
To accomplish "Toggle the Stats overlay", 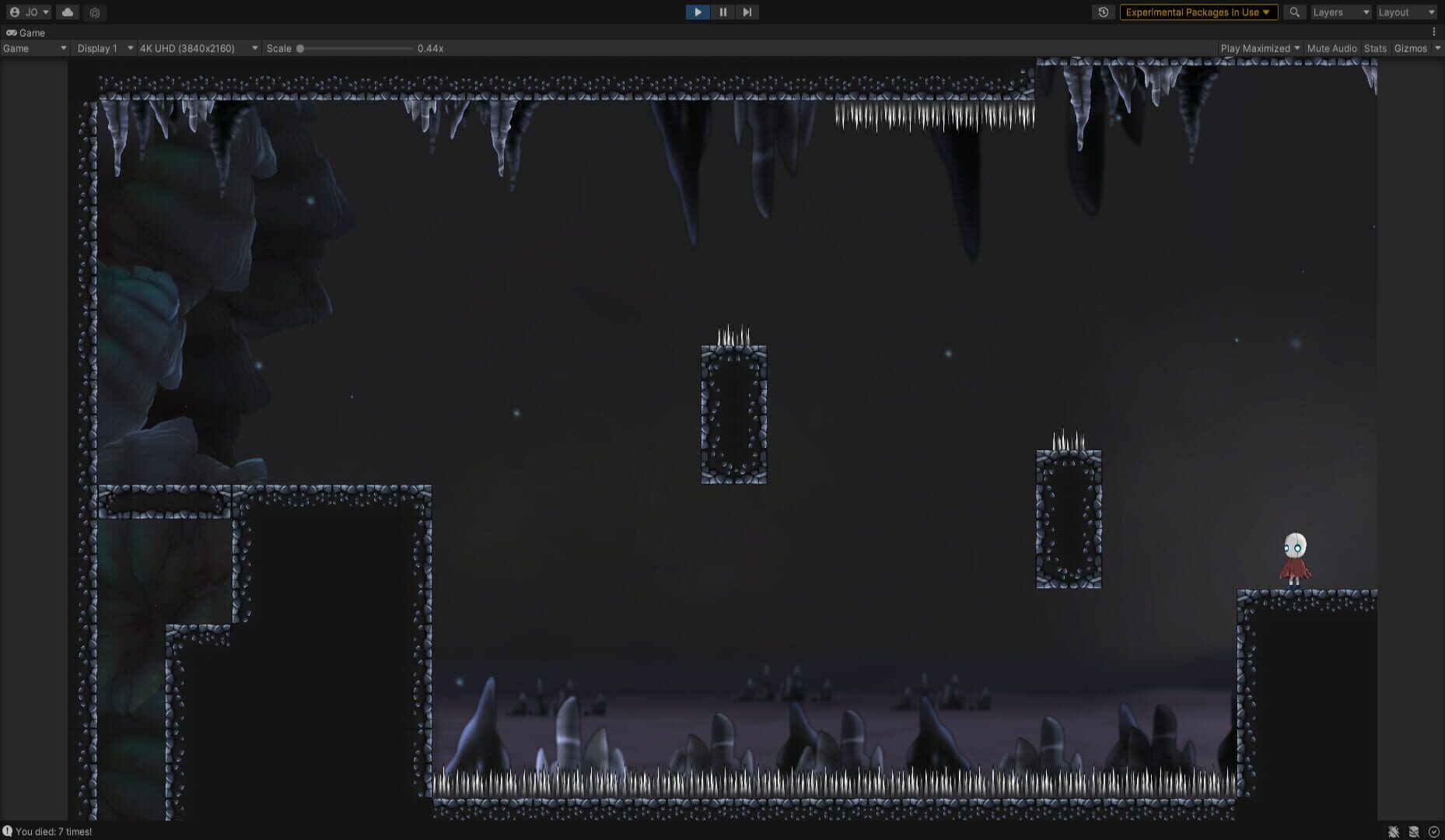I will point(1375,48).
